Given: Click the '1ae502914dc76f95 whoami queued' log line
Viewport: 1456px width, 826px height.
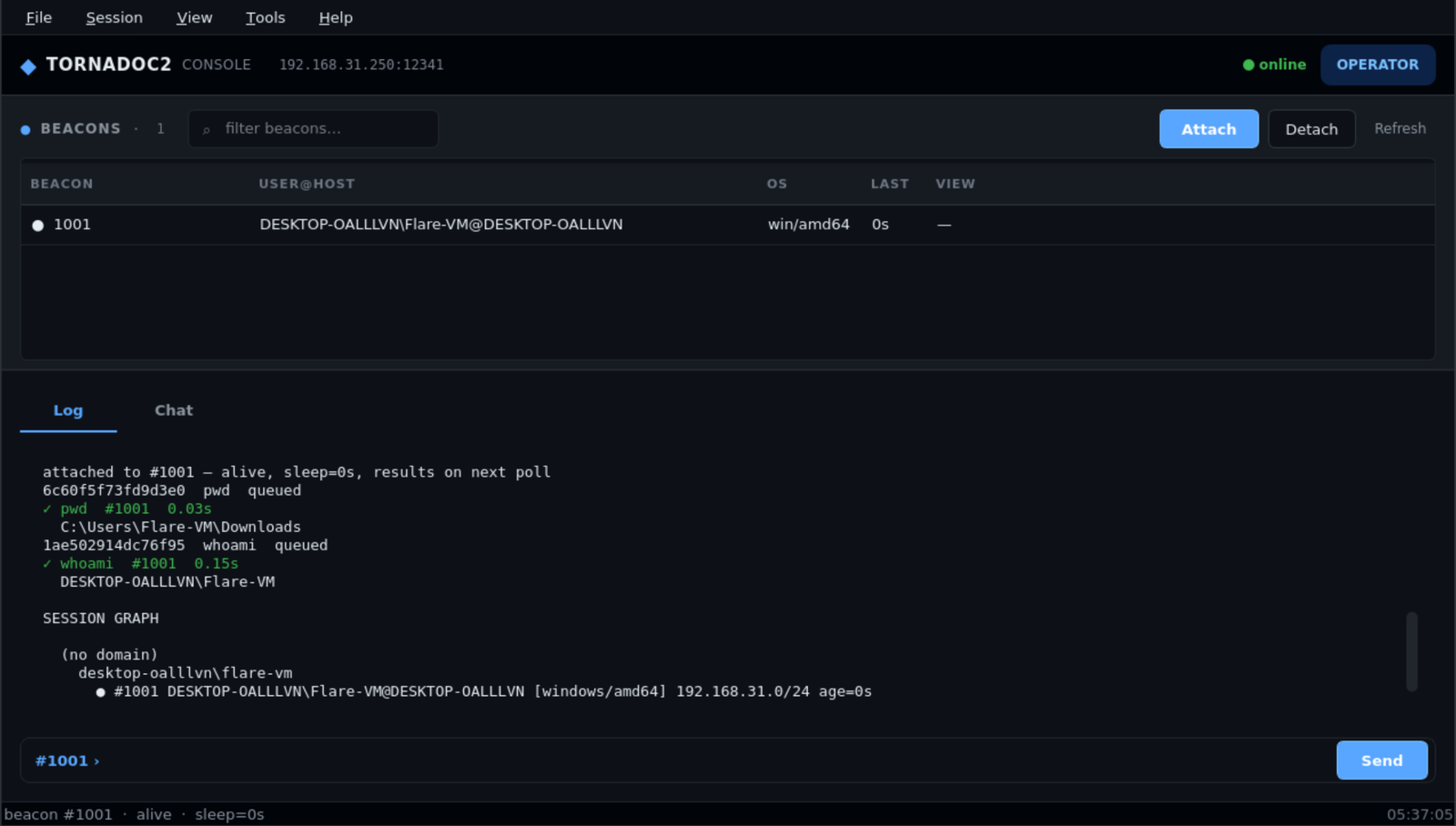Looking at the screenshot, I should (x=186, y=545).
